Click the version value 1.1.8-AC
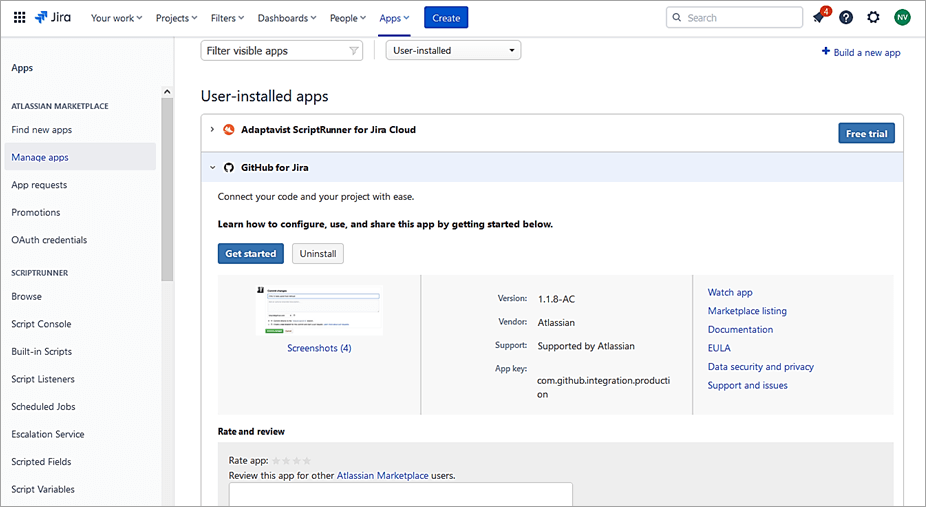The width and height of the screenshot is (926, 507). coord(556,299)
